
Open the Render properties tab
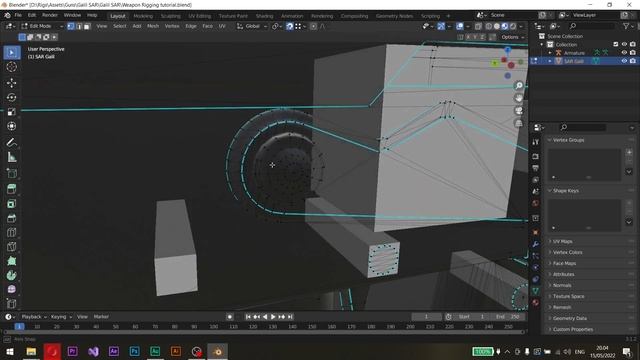pyautogui.click(x=536, y=156)
